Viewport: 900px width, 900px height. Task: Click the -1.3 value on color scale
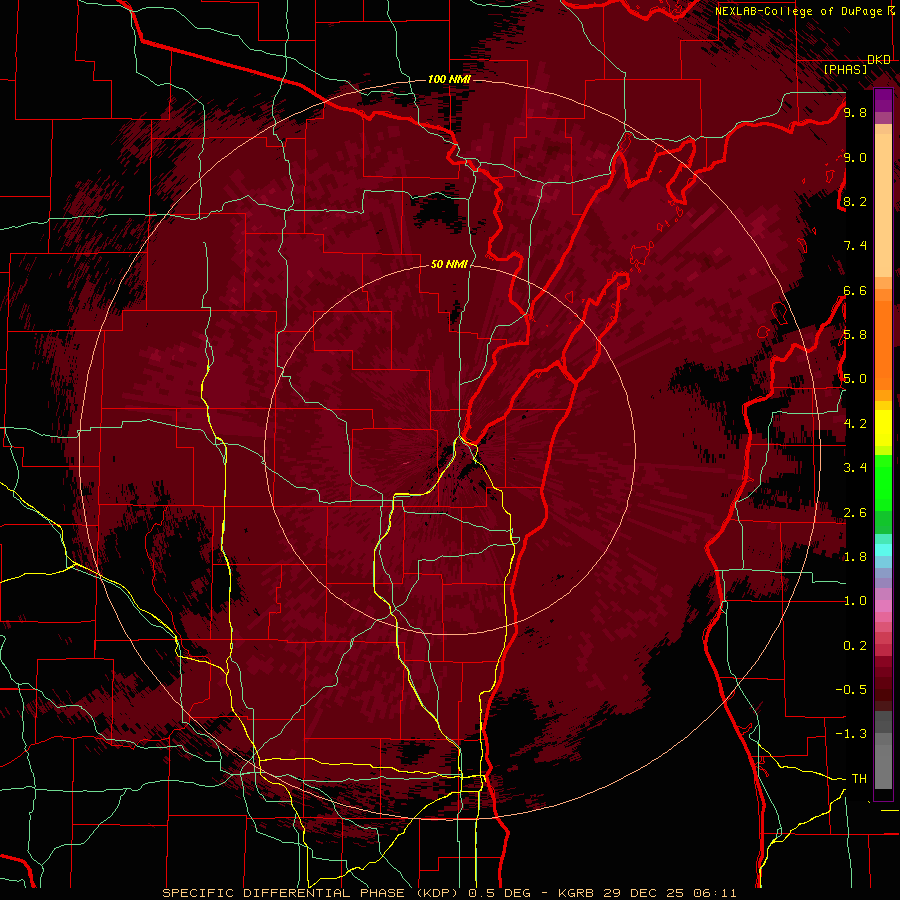(851, 734)
